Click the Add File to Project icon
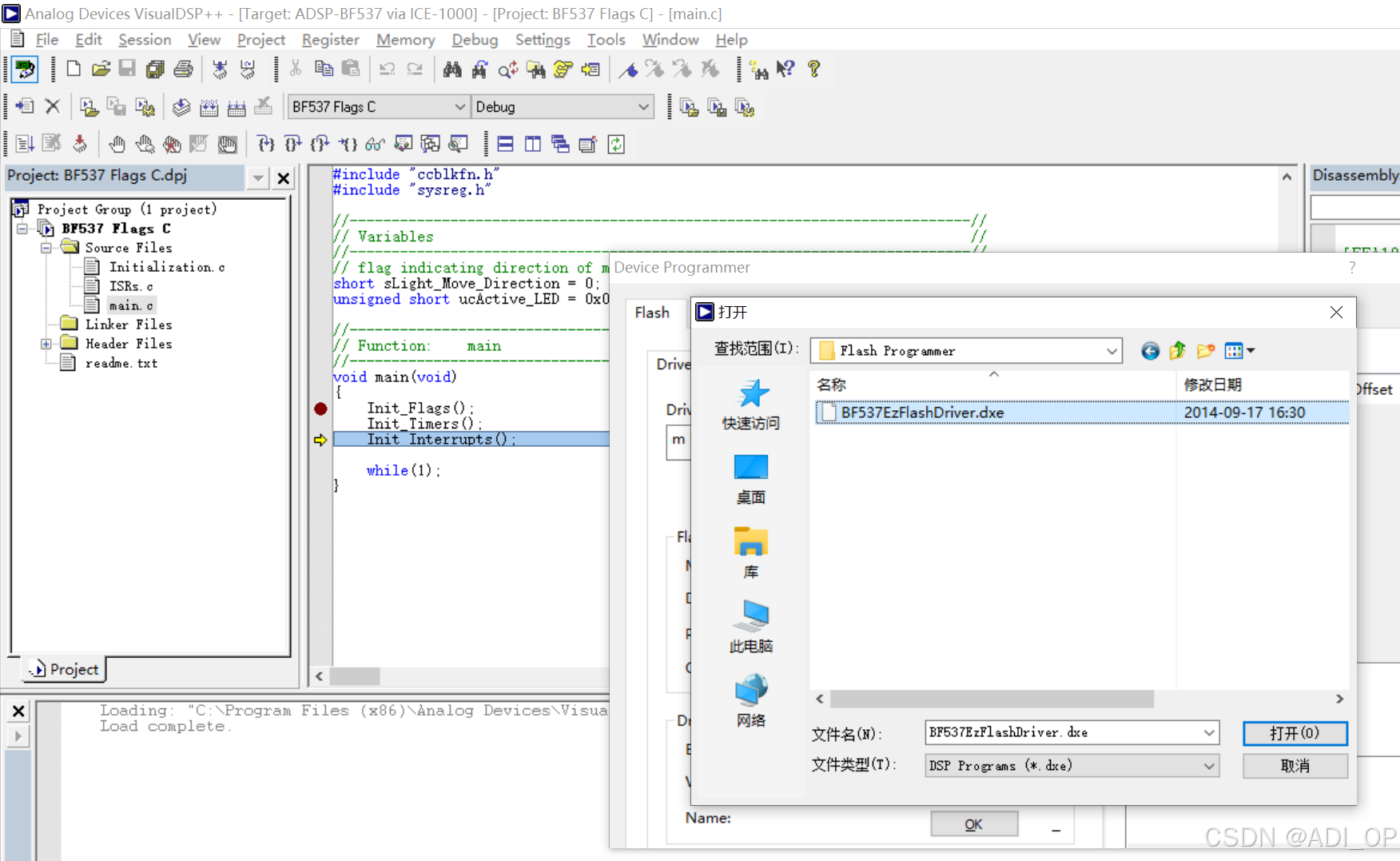 pos(25,106)
